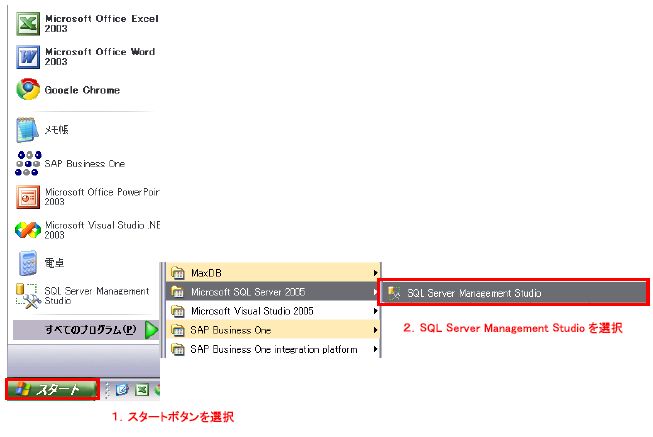Launch Microsoft Visual Studio .NET 2003 icon
Image resolution: width=653 pixels, height=437 pixels.
click(x=28, y=230)
